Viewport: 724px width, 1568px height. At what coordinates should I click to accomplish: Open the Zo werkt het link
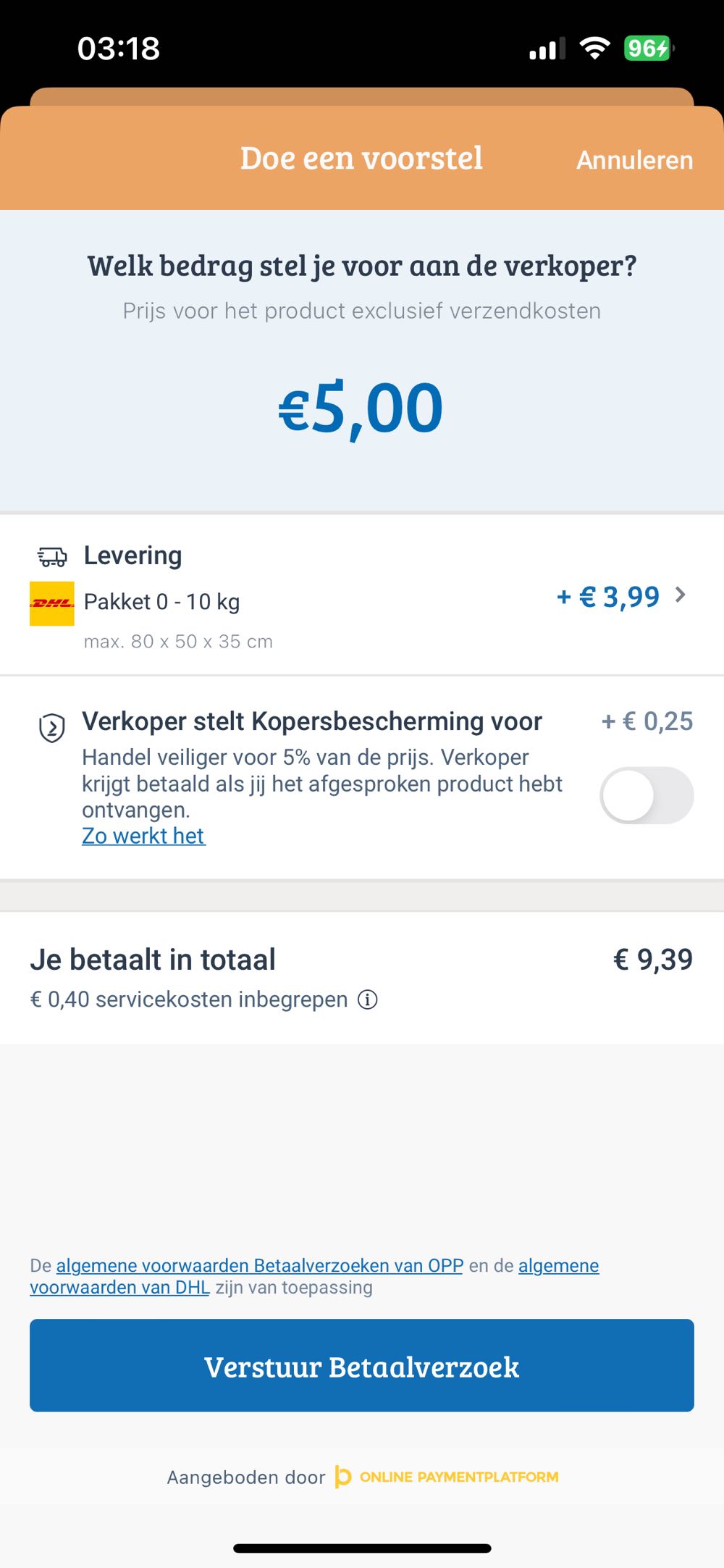[143, 836]
